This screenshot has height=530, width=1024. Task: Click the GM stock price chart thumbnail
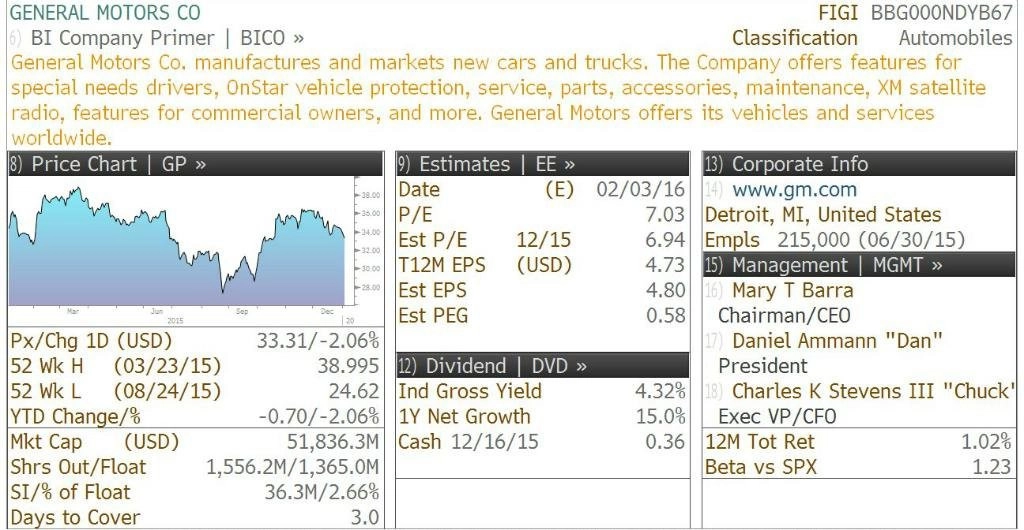click(184, 251)
